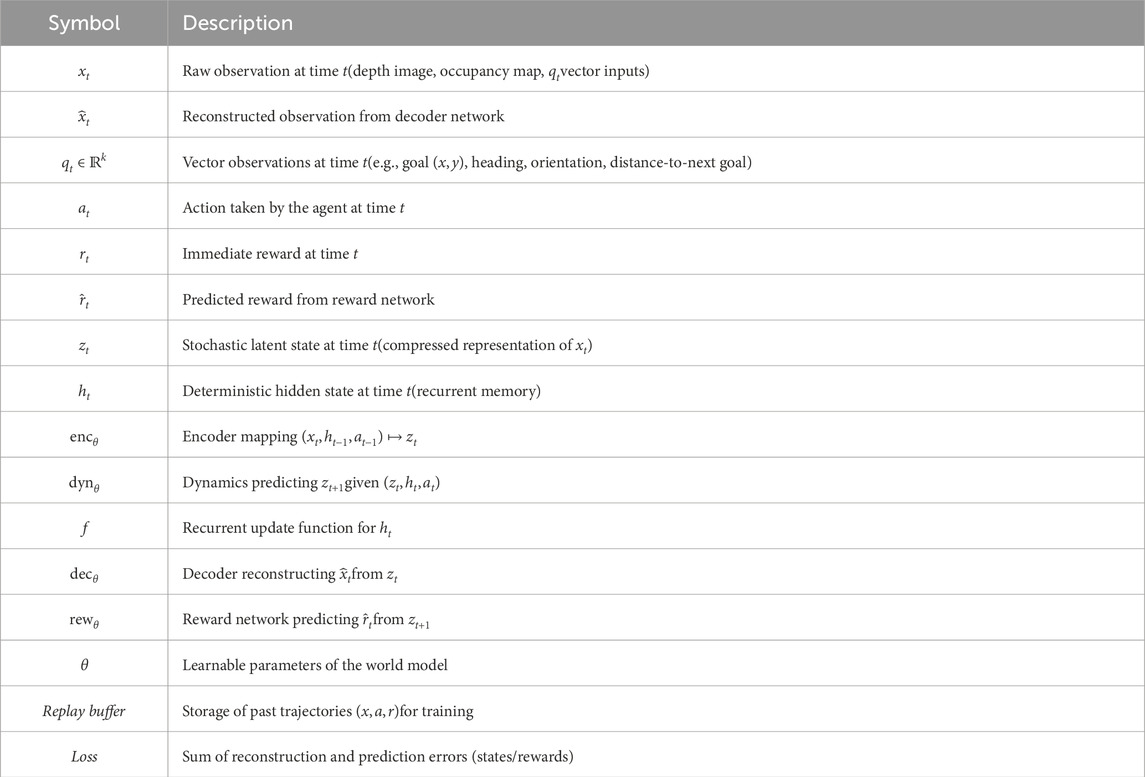Select 'Predicted reward from reward network' text
The height and width of the screenshot is (777, 1145).
(308, 299)
